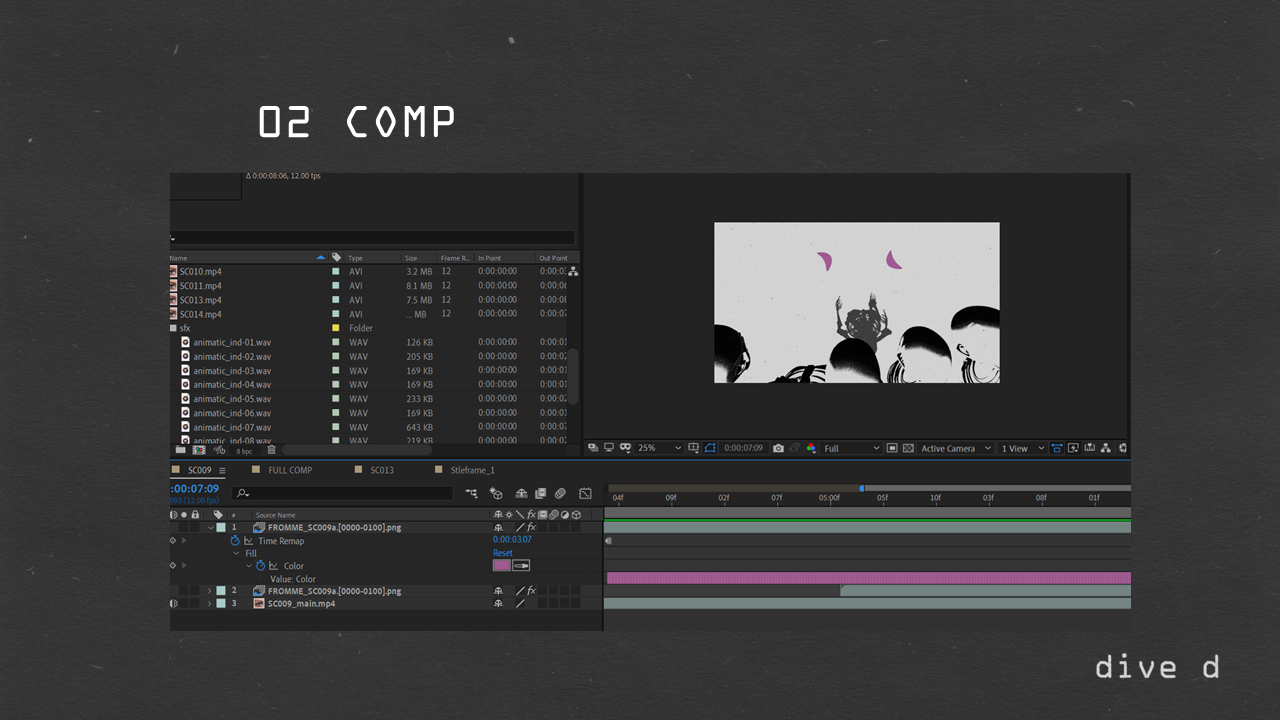Screen dimensions: 1280x720
Task: Collapse layer 1 FROMME_SC009a properties
Action: pyautogui.click(x=211, y=527)
